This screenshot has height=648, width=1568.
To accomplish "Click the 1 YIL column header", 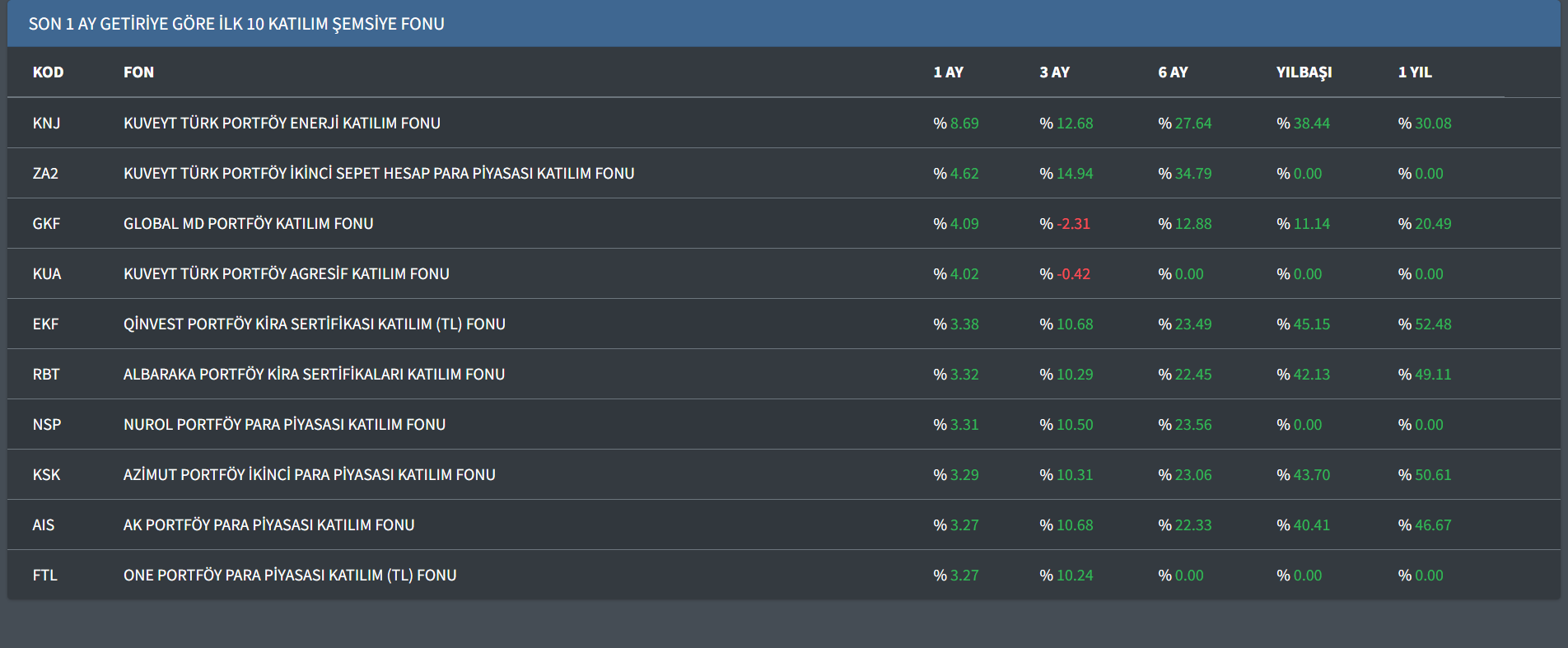I will (x=1414, y=72).
